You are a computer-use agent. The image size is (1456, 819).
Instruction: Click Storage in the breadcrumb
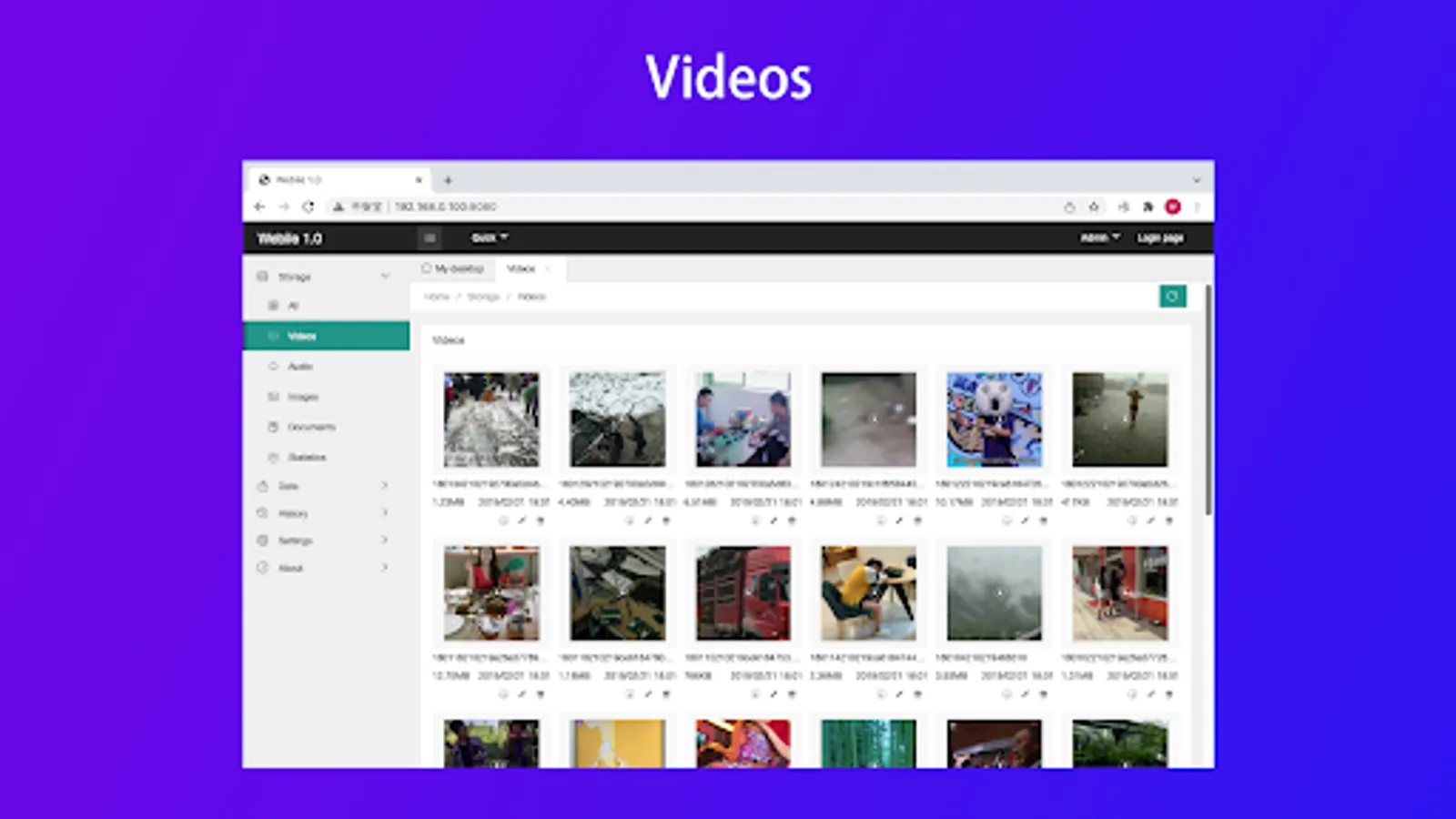(x=483, y=297)
